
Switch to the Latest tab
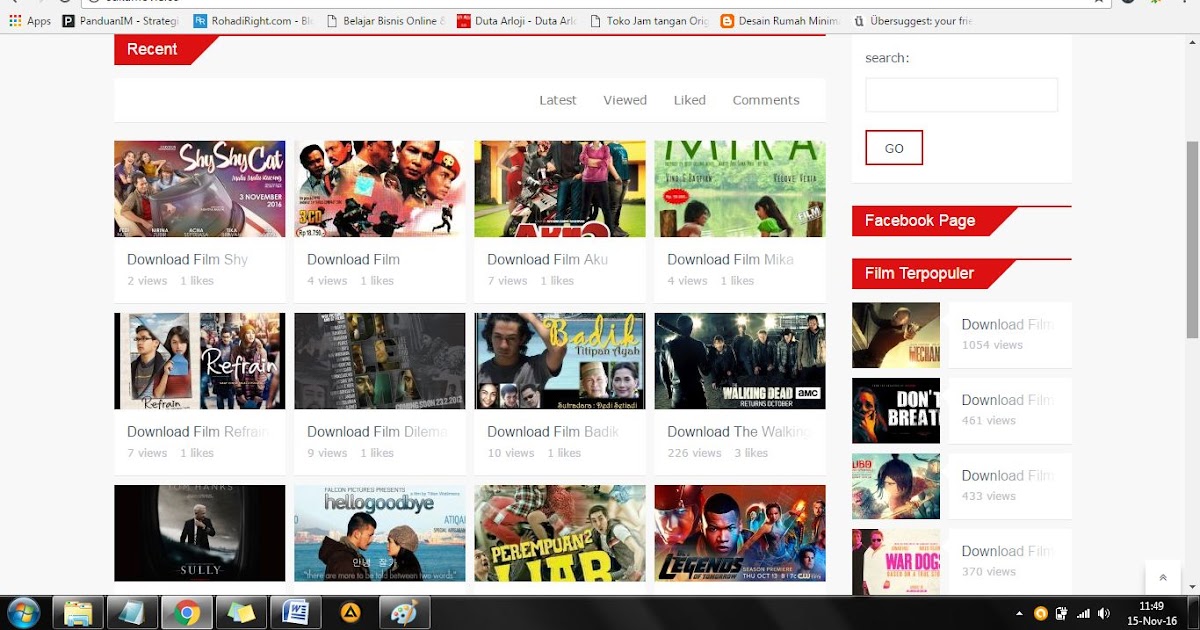(x=558, y=100)
